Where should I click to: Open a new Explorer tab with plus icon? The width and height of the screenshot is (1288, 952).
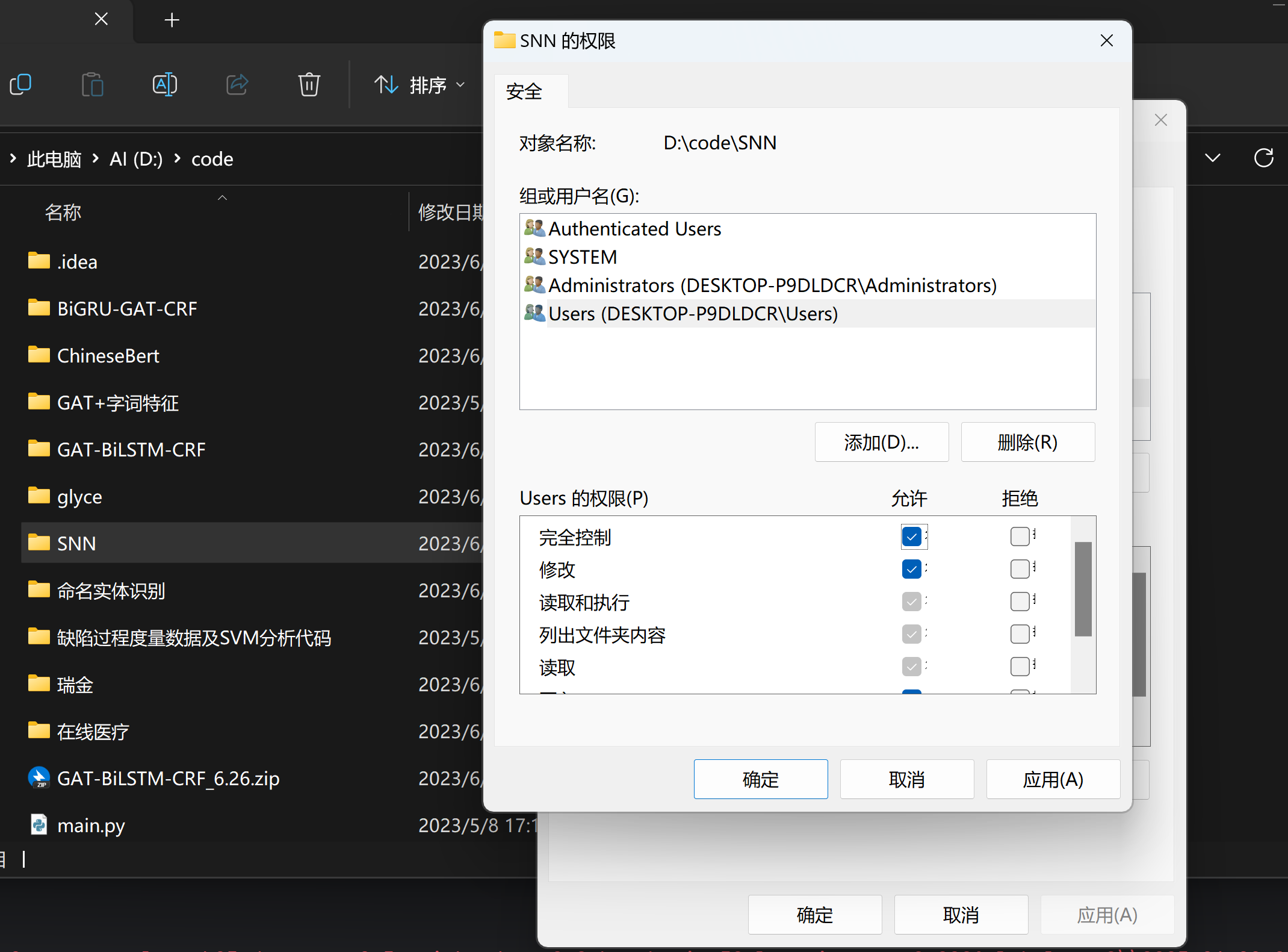(172, 20)
